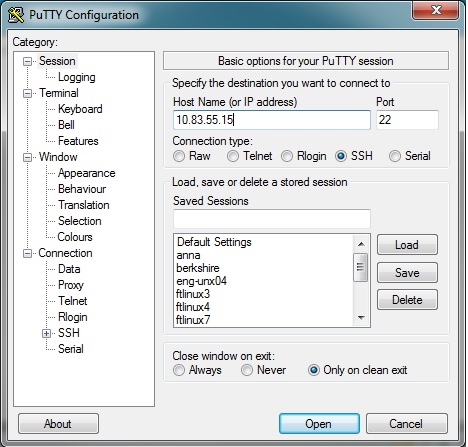Select the ftlinux7 saved session

click(x=264, y=320)
